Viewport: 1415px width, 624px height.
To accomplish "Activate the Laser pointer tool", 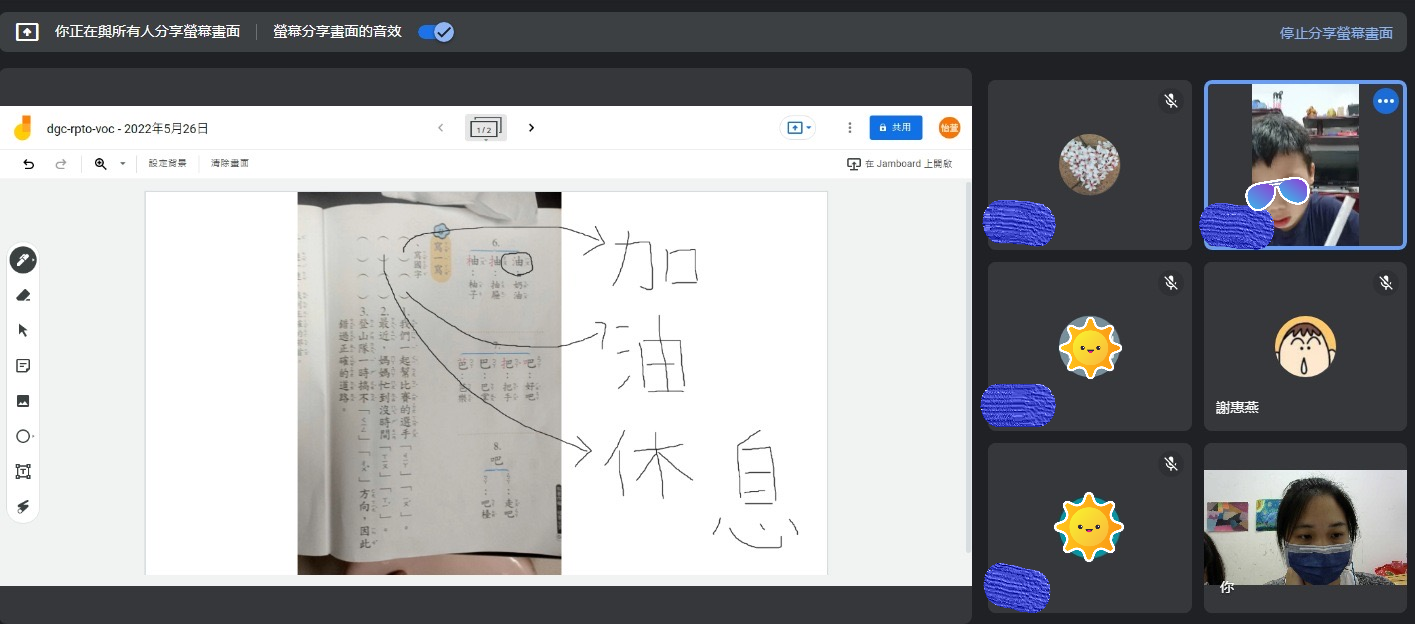I will (x=23, y=507).
